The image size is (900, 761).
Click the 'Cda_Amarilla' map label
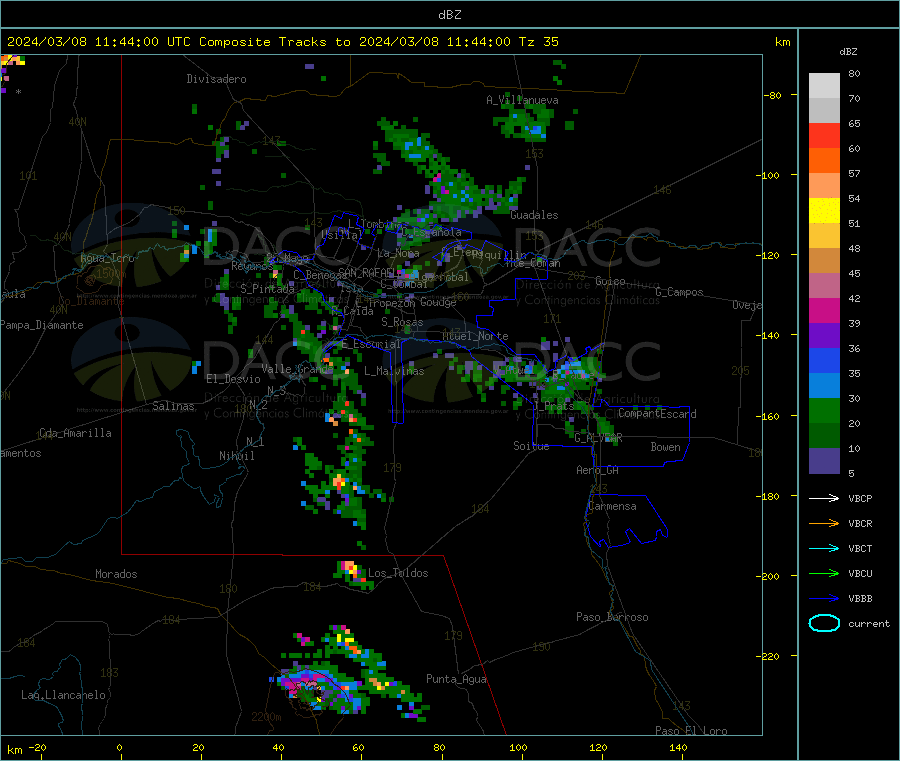(75, 433)
